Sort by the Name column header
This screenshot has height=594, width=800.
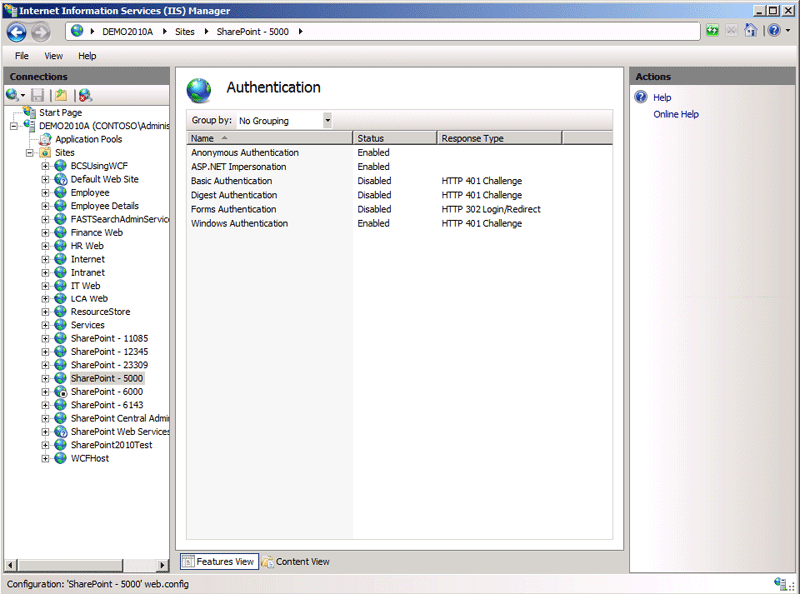(269, 138)
